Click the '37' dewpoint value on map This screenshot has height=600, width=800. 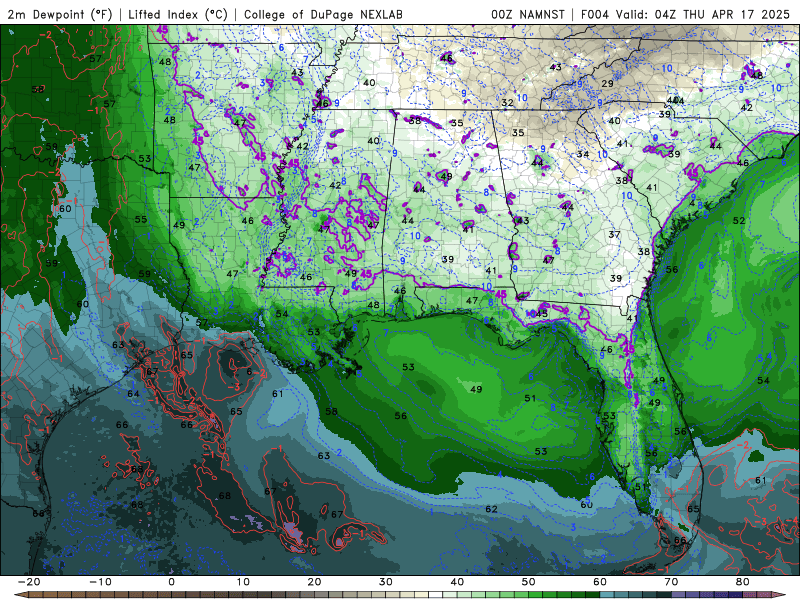[x=614, y=234]
